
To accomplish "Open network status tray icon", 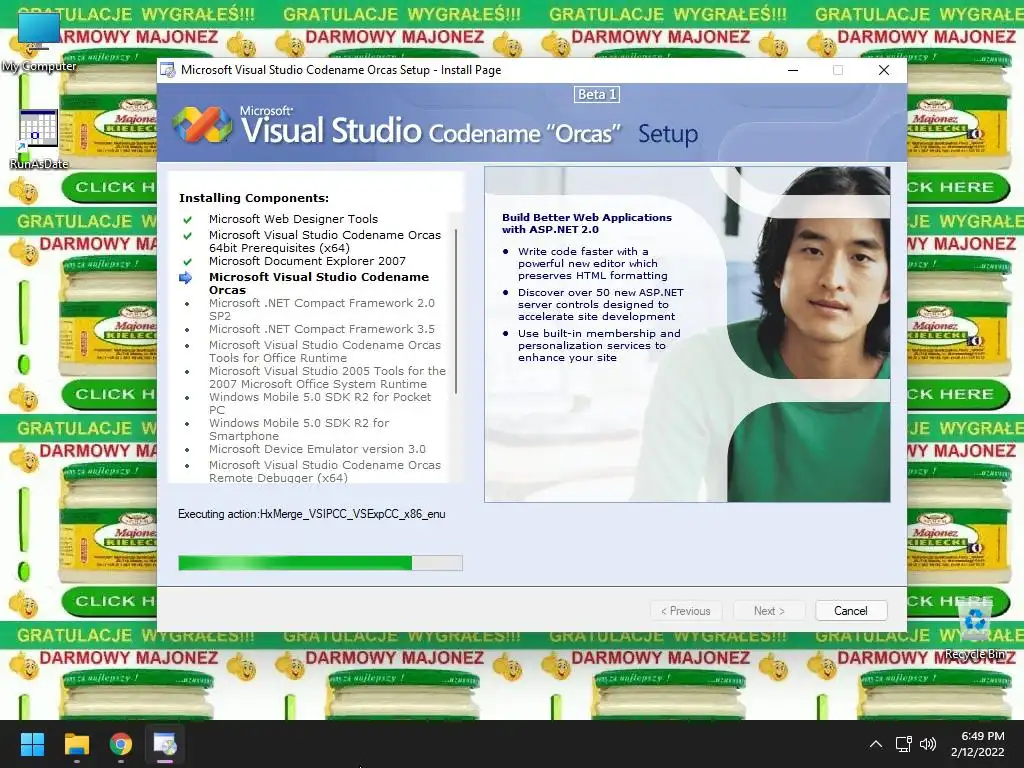I will [904, 744].
